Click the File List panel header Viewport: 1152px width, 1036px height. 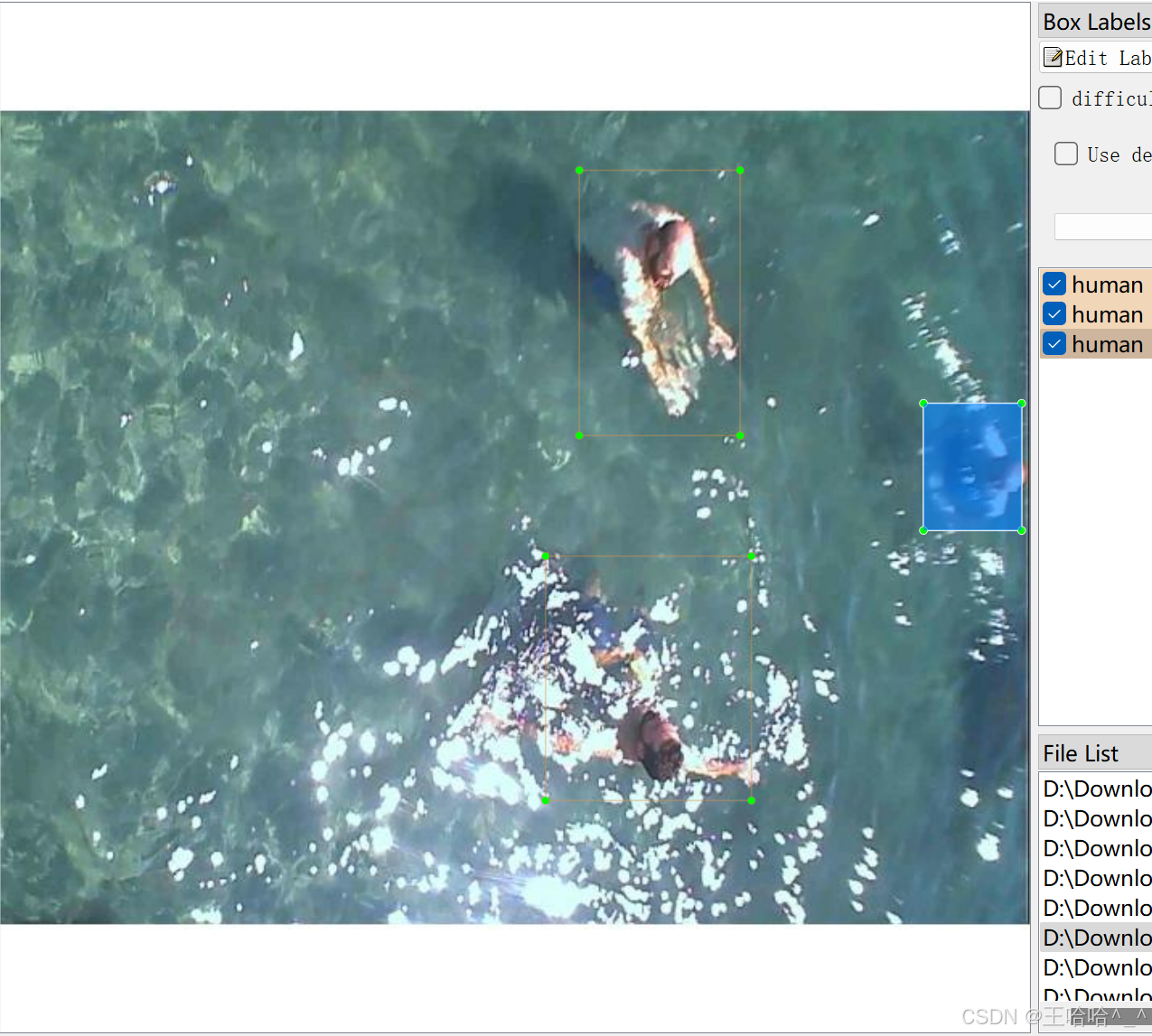(x=1095, y=752)
